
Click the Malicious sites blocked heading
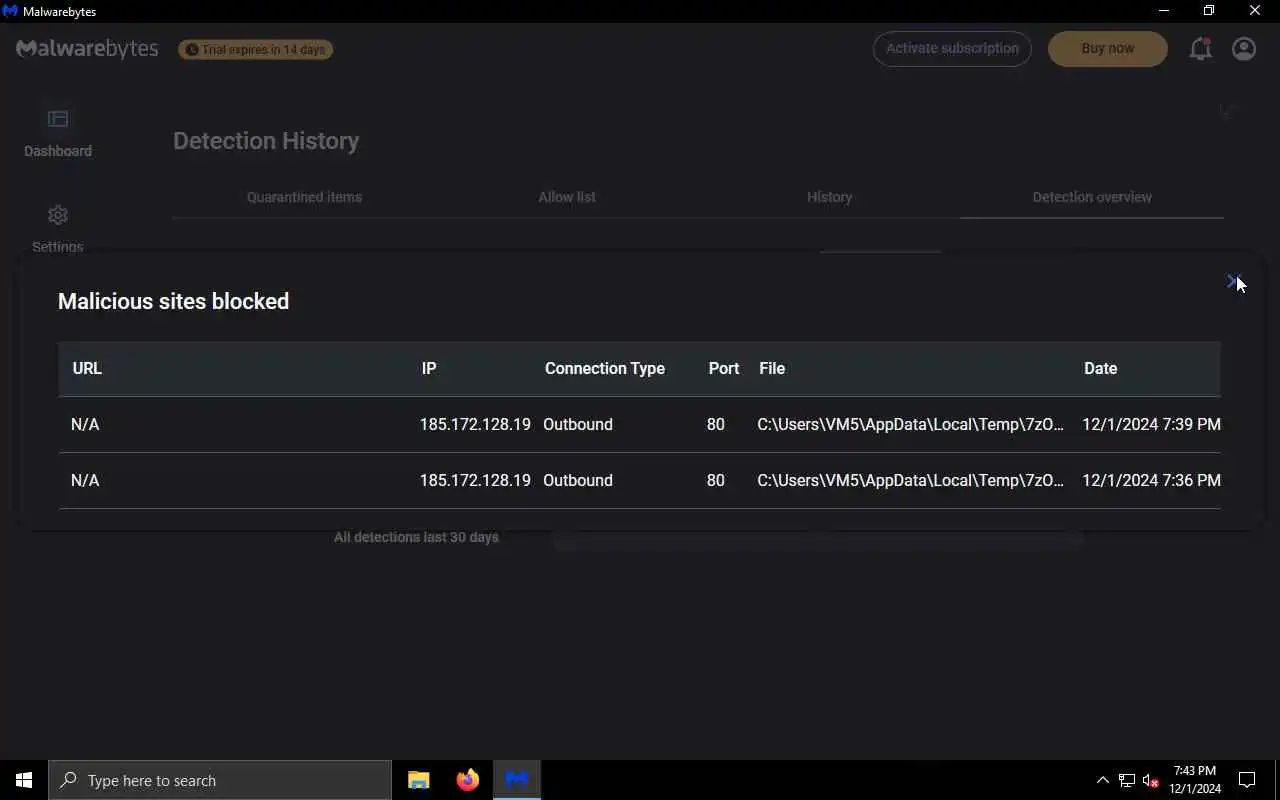click(x=173, y=301)
